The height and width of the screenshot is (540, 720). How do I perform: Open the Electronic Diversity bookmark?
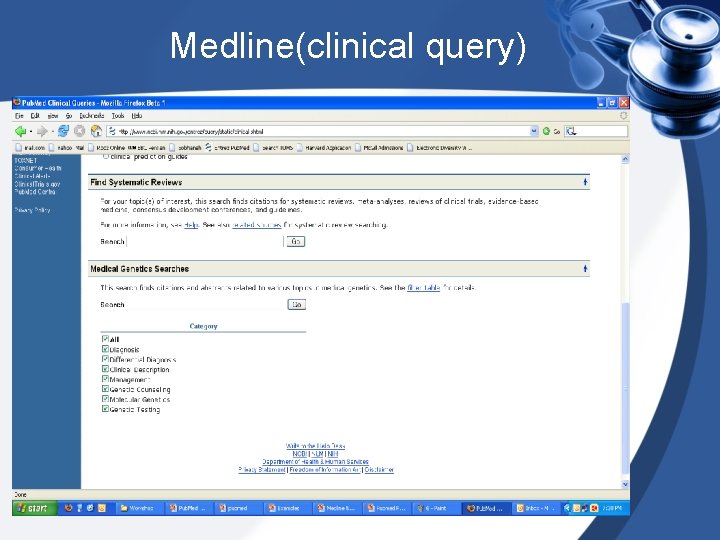click(x=440, y=148)
